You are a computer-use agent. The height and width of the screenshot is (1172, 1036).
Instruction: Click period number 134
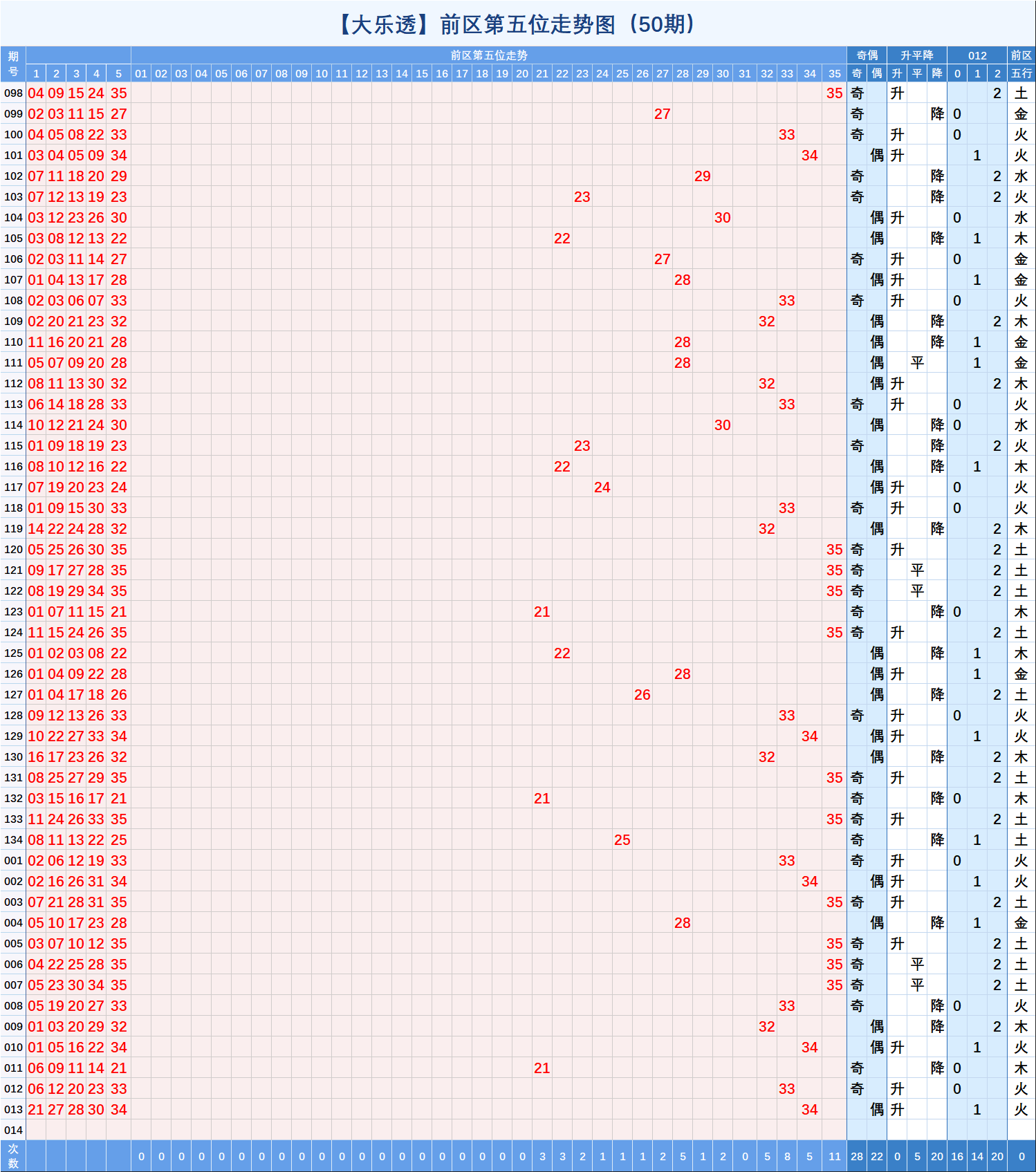(13, 840)
